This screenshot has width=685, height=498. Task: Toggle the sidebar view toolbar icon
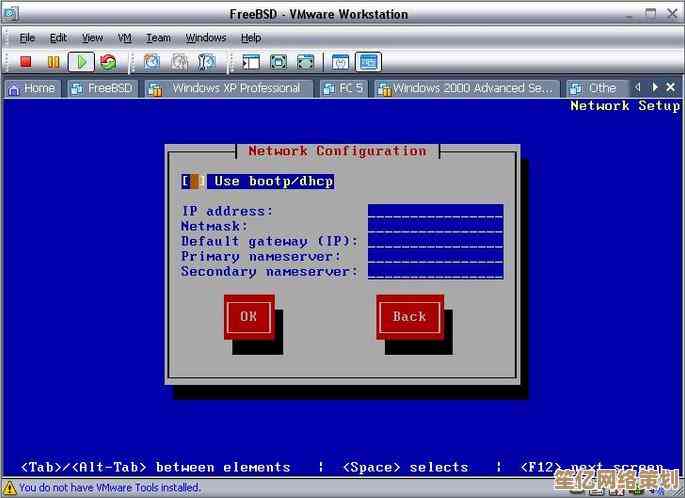click(x=251, y=62)
